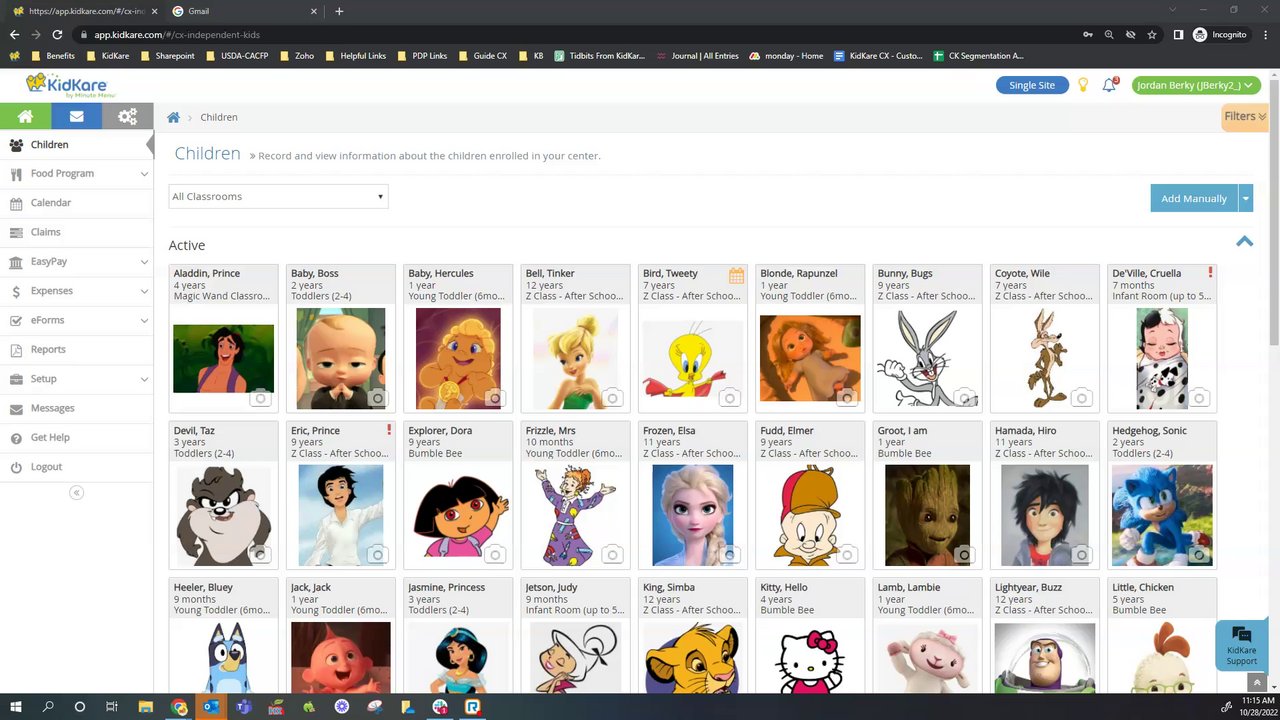Click Children breadcrumb link
The height and width of the screenshot is (720, 1280).
pos(219,117)
